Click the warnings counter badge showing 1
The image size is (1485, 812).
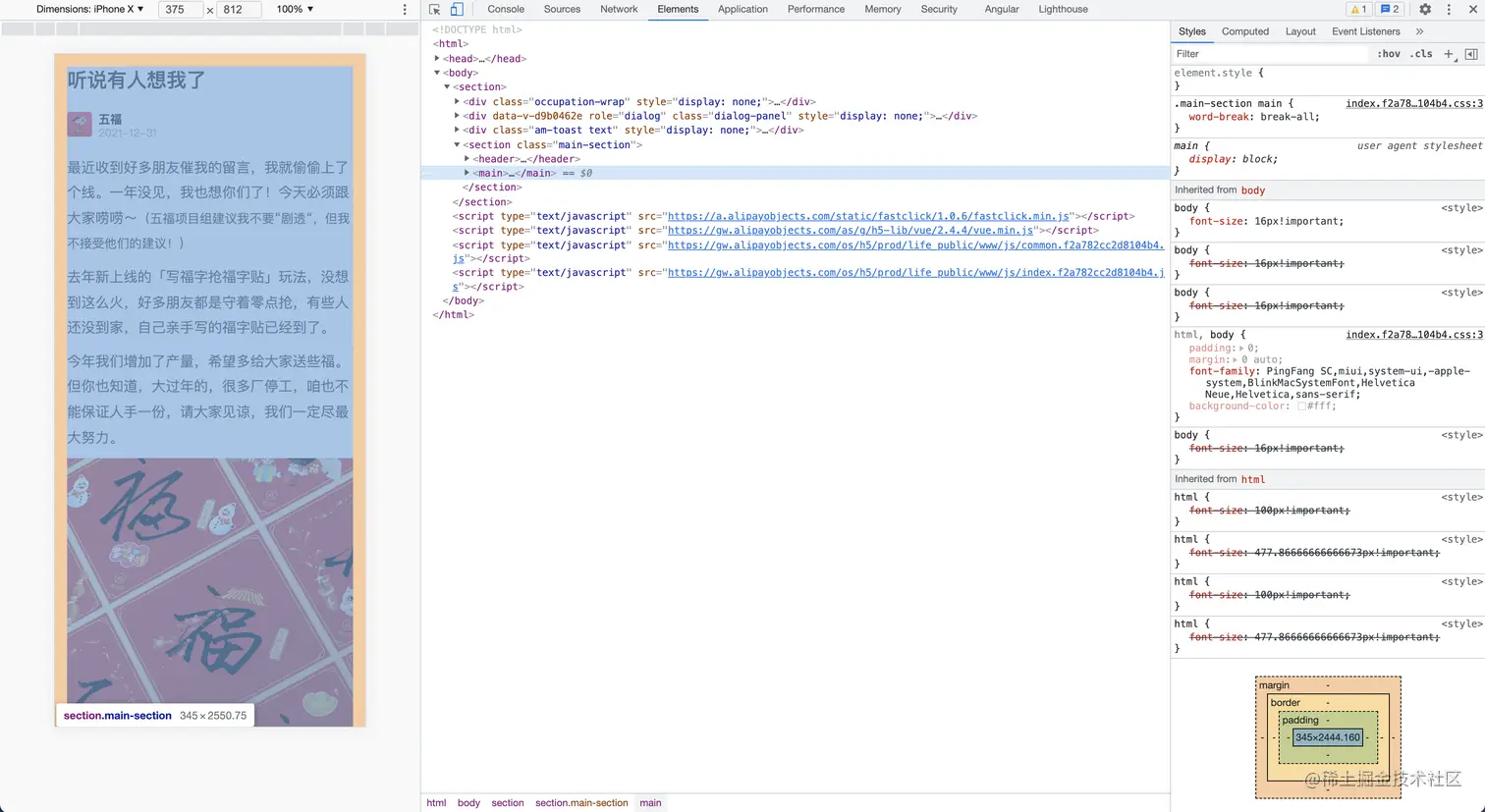coord(1358,10)
